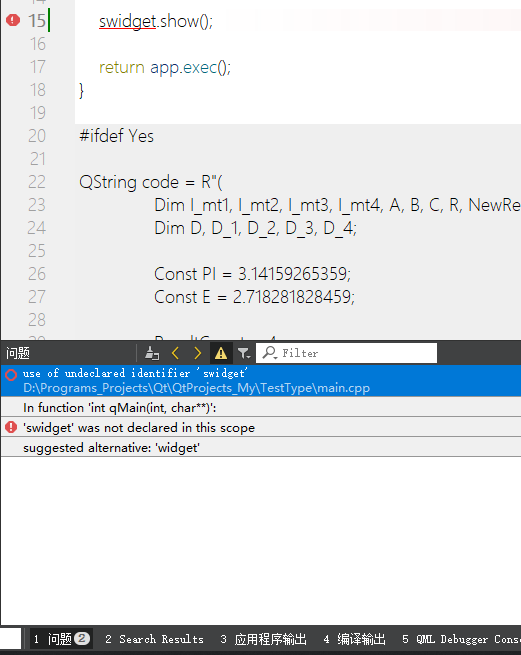Click red error icon beside 'swidget' was not declared

pos(11,427)
